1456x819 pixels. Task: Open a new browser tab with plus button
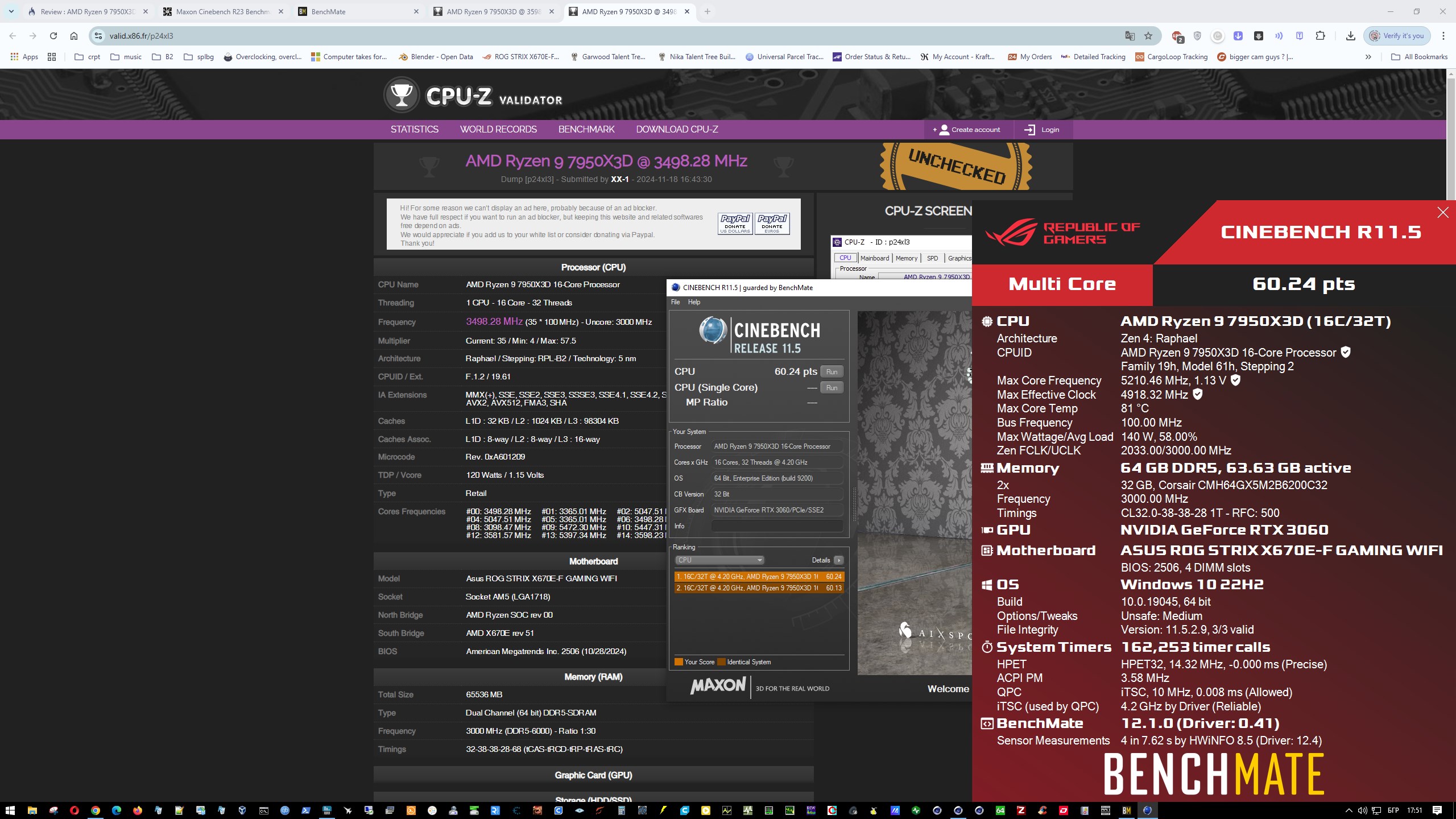(x=707, y=11)
